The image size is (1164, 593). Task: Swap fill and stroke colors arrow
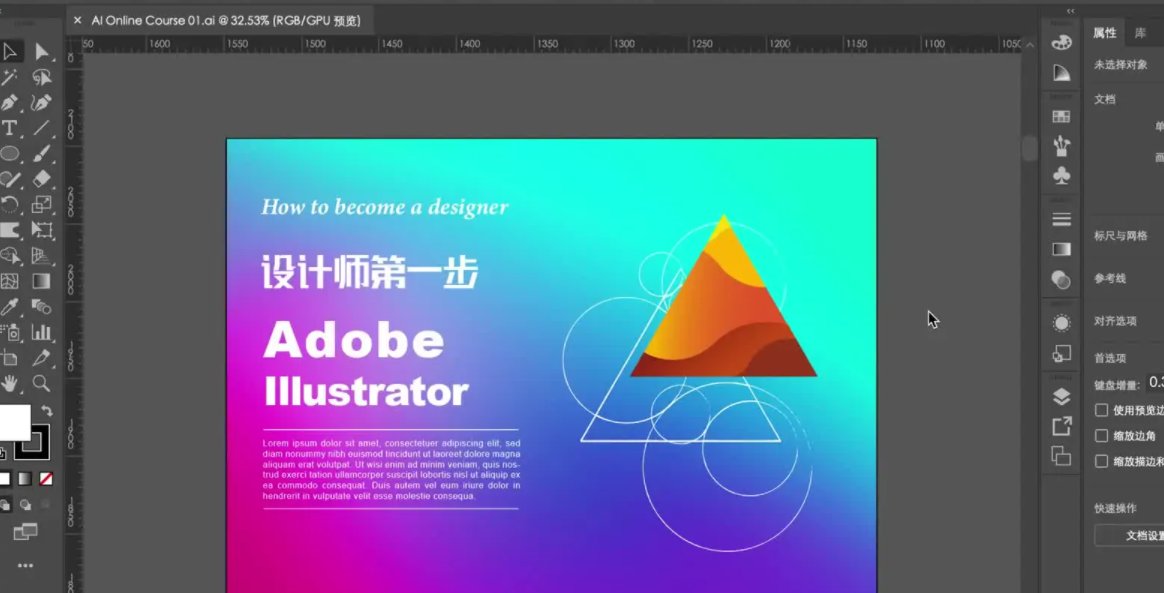pyautogui.click(x=46, y=411)
